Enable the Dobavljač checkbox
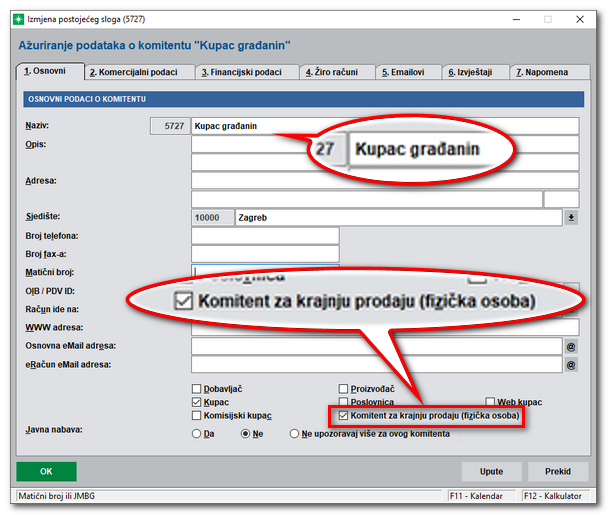 point(196,388)
